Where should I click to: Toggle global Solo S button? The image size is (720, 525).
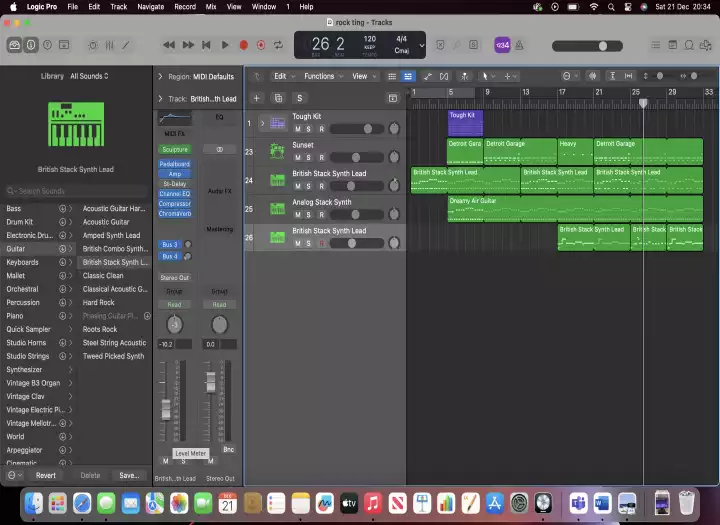point(300,98)
